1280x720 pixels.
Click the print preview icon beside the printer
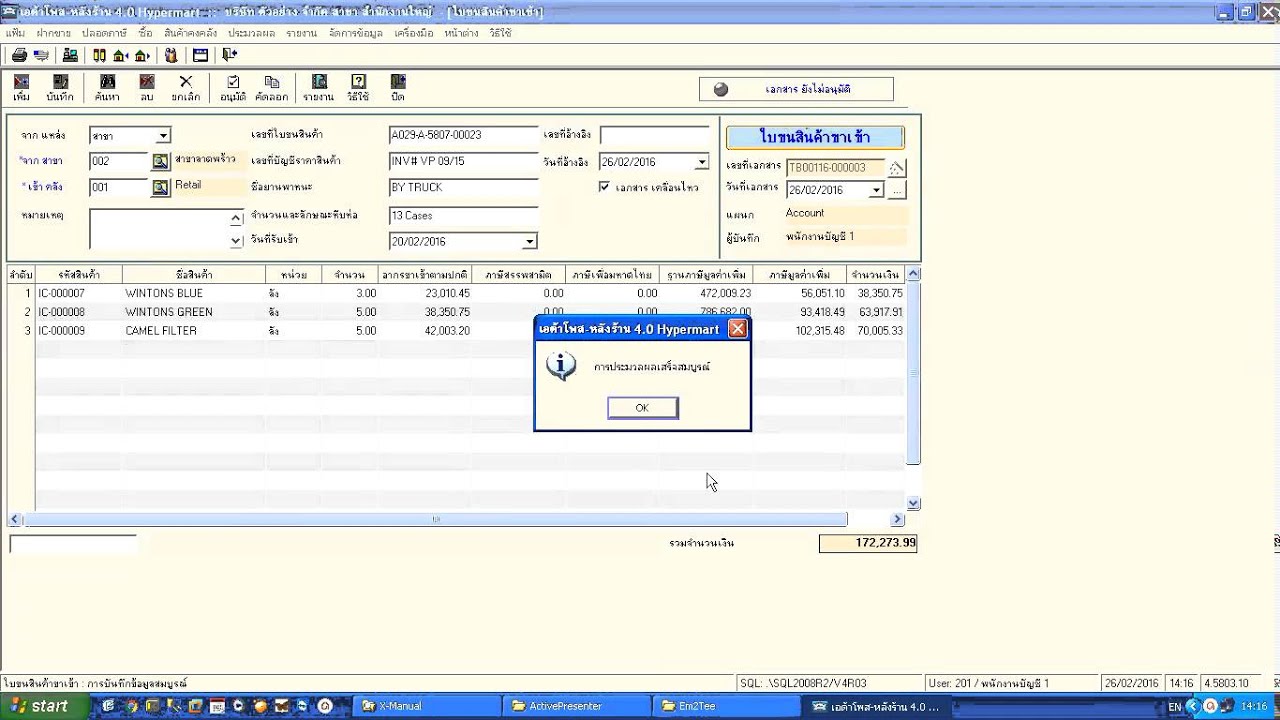click(x=41, y=55)
